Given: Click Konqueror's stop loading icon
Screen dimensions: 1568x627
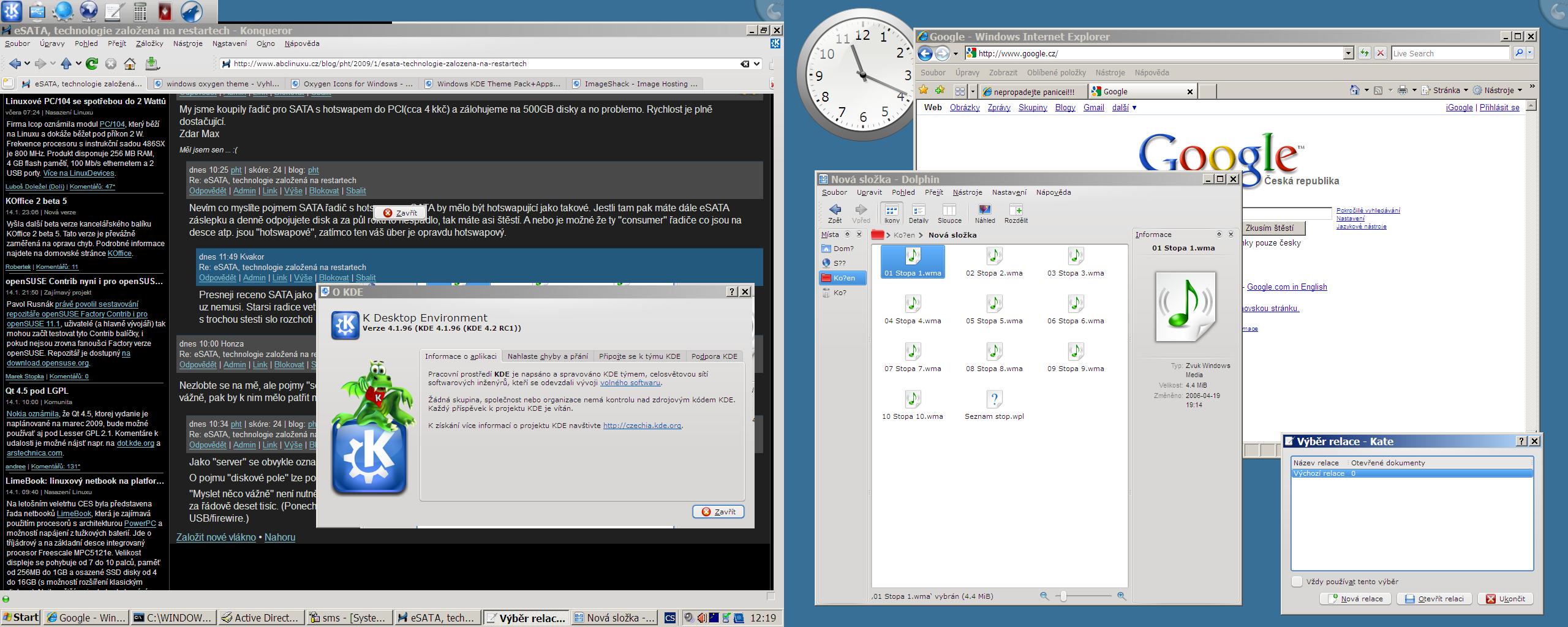Looking at the screenshot, I should pyautogui.click(x=111, y=63).
